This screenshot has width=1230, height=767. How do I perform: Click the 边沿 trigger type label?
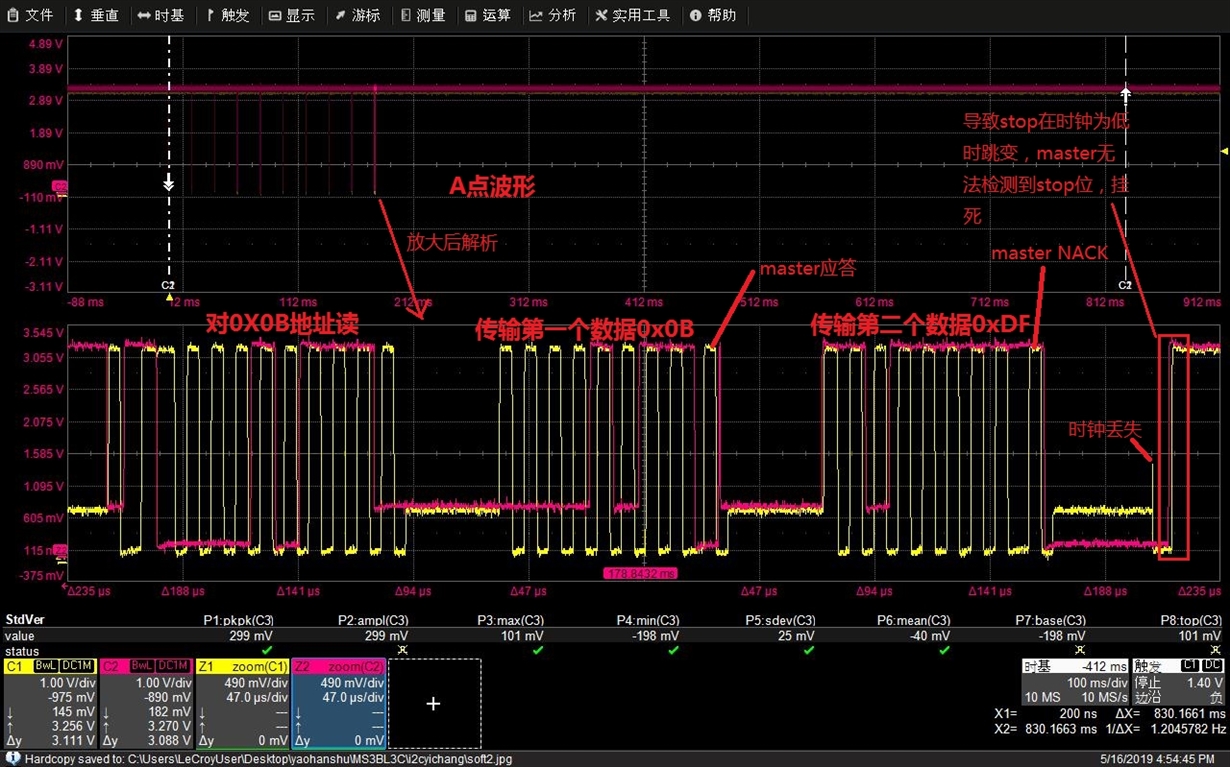click(x=1147, y=697)
